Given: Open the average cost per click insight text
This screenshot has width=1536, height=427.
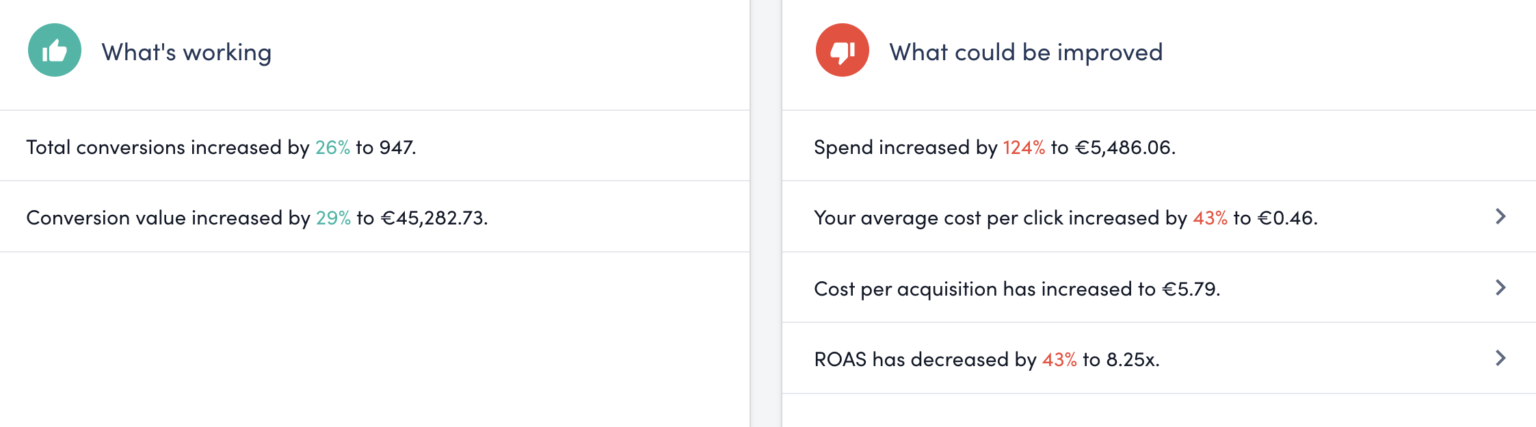Looking at the screenshot, I should tap(1065, 217).
